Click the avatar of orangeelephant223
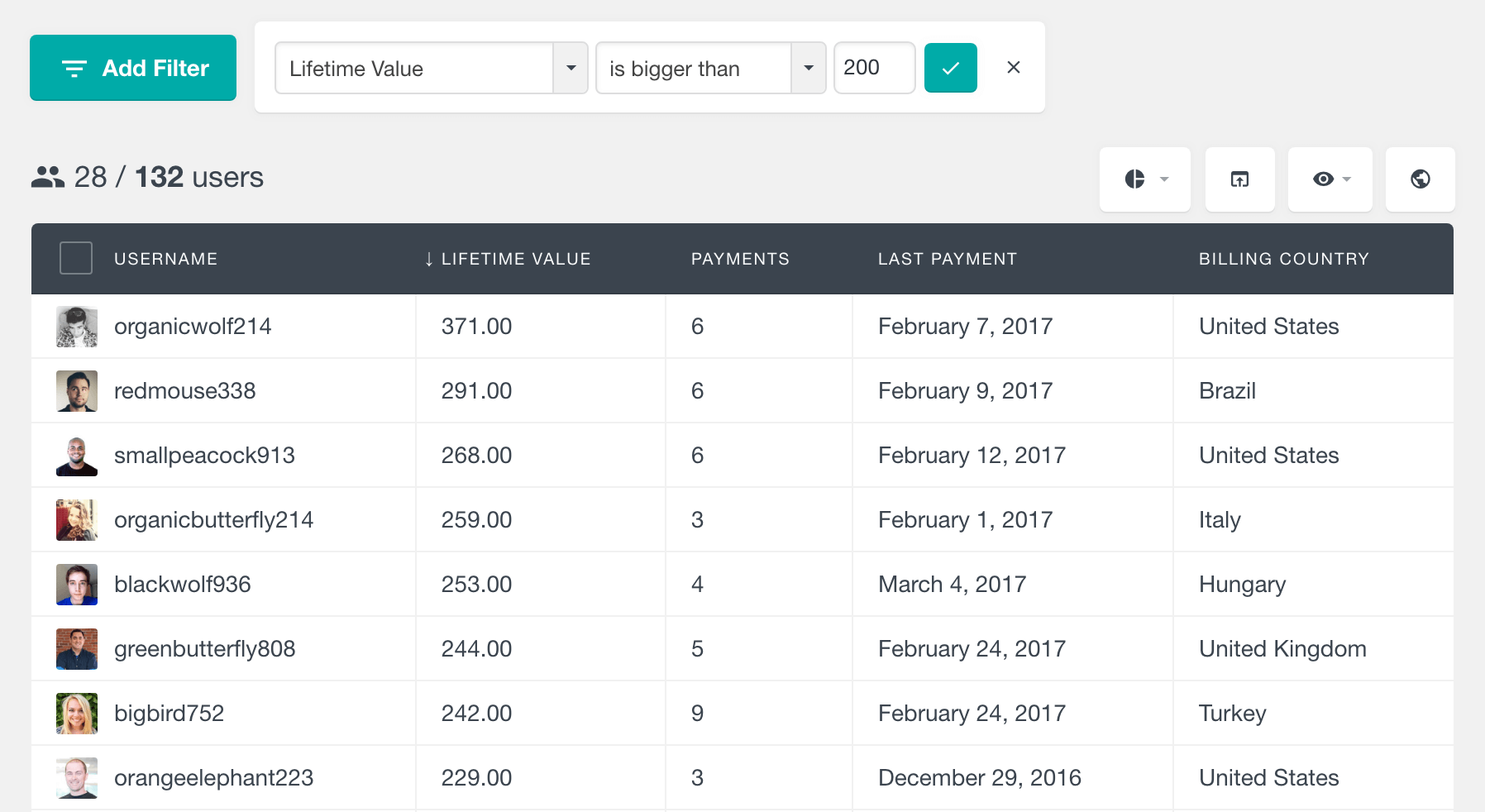 pyautogui.click(x=77, y=778)
